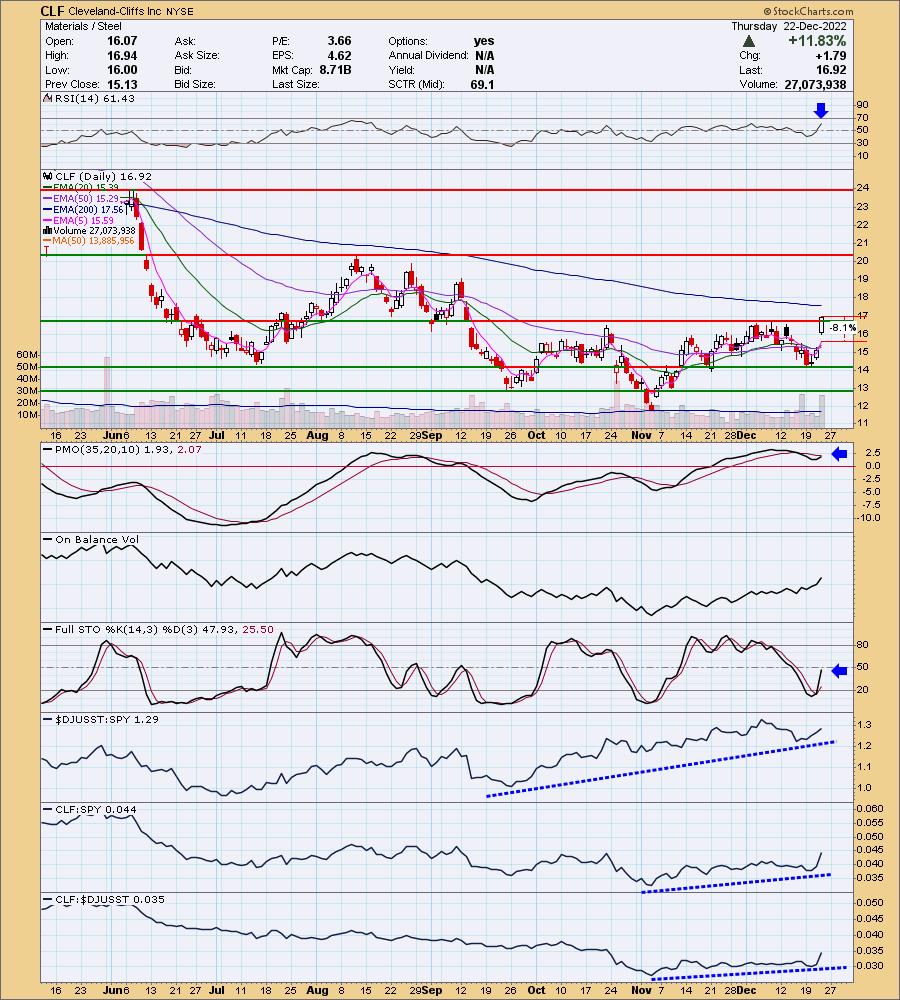Select the Last value 16.92
The image size is (900, 1000).
pyautogui.click(x=831, y=70)
